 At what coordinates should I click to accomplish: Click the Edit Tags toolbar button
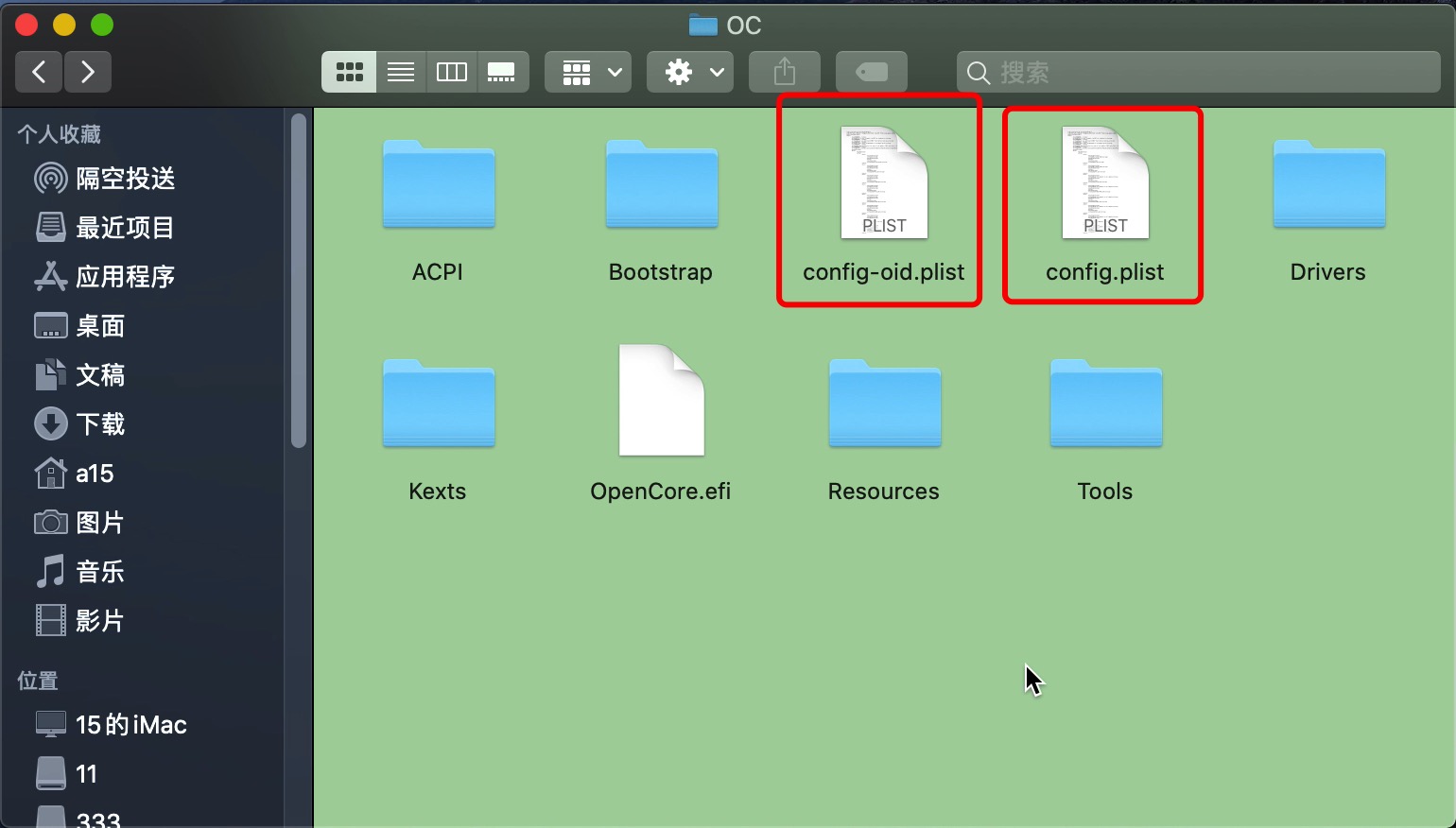pos(872,72)
